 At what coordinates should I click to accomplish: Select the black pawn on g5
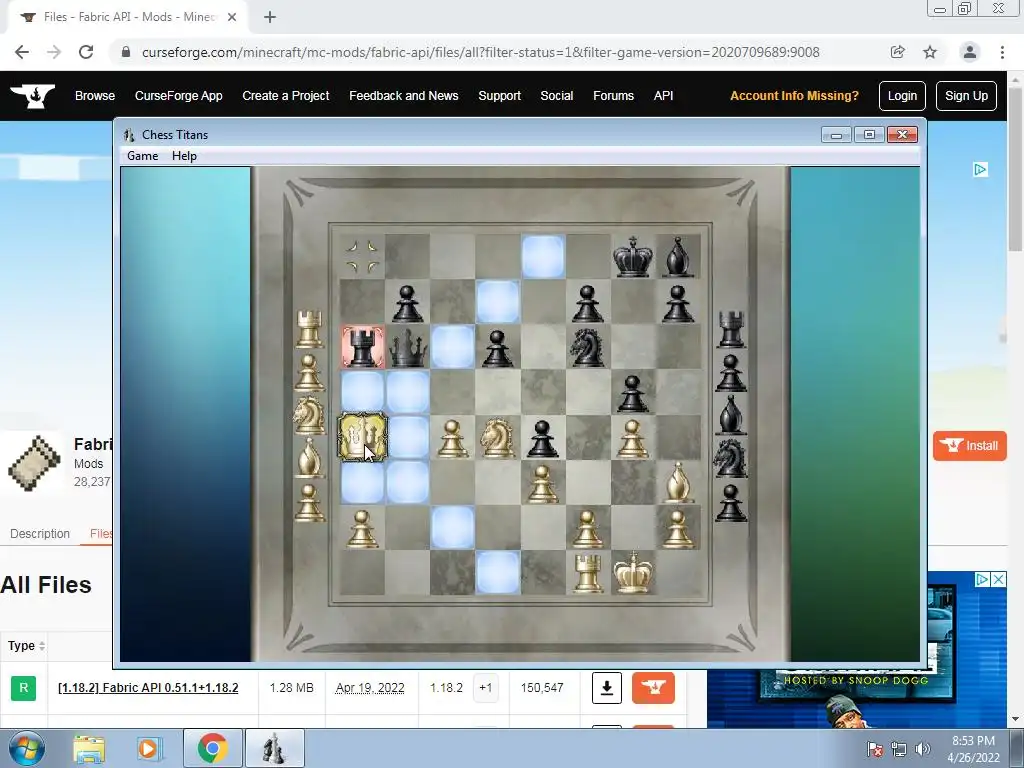point(633,392)
